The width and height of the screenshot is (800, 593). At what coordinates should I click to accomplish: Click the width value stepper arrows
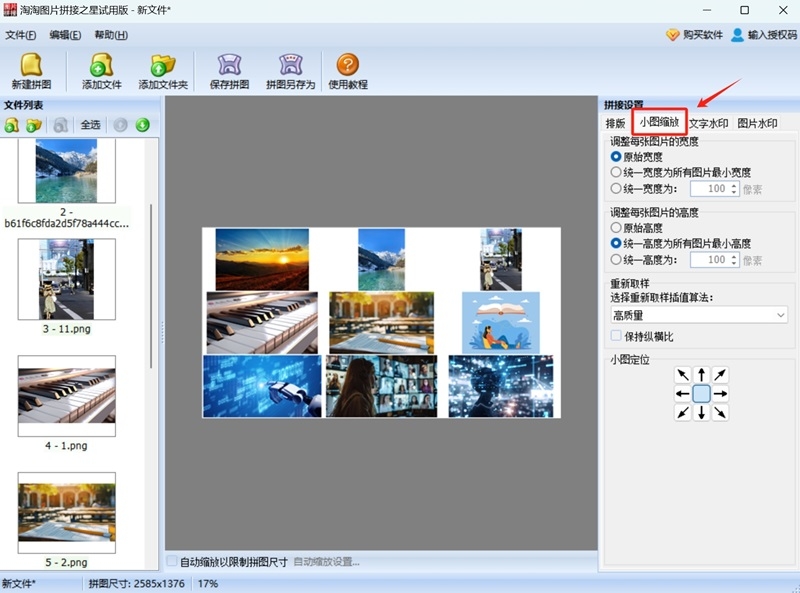point(734,189)
